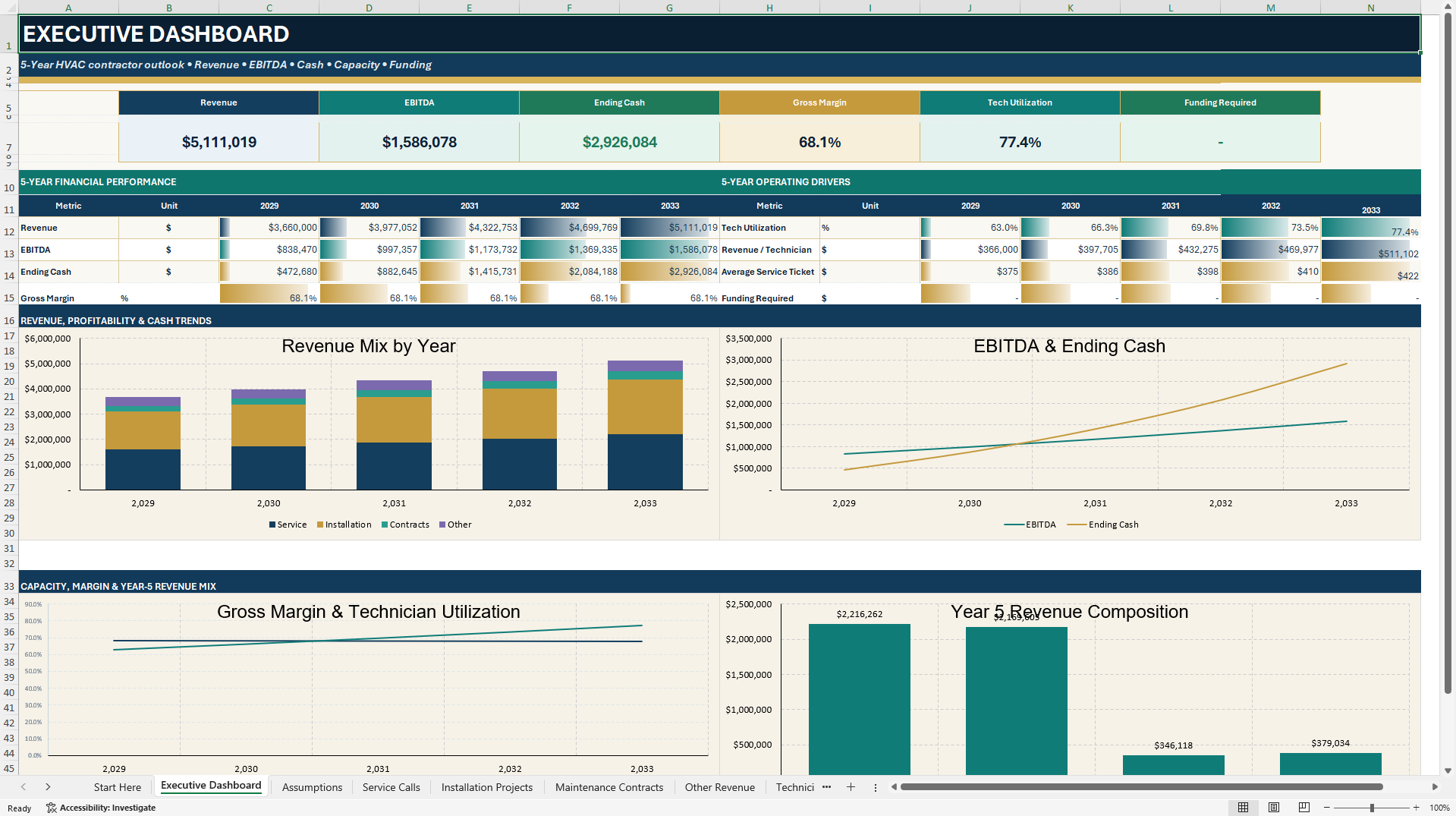
Task: Select EBITDA 2029 cell $838,470
Action: click(269, 249)
